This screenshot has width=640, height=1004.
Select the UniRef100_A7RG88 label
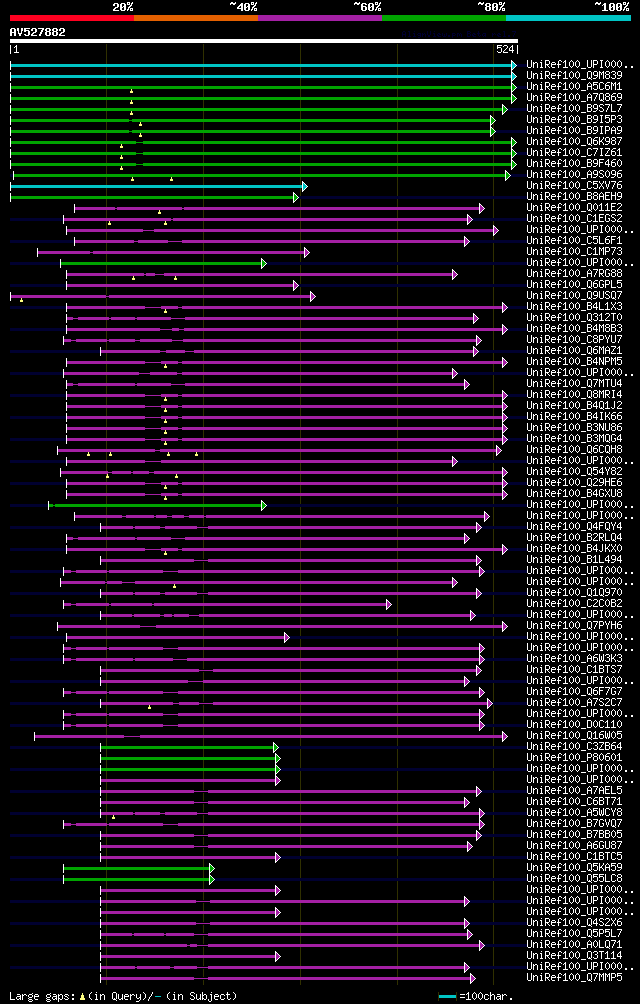(573, 273)
